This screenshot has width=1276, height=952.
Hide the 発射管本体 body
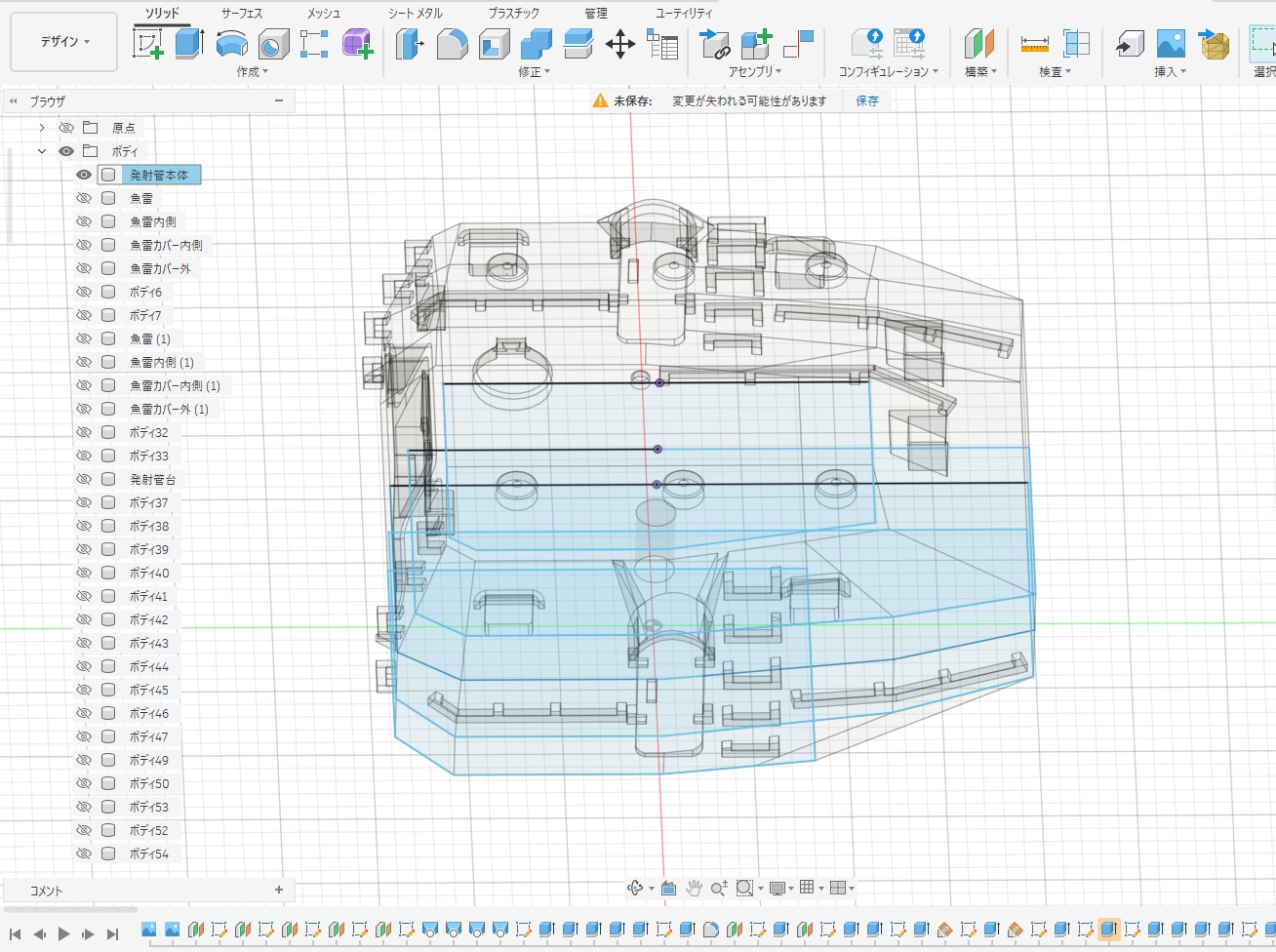(84, 175)
